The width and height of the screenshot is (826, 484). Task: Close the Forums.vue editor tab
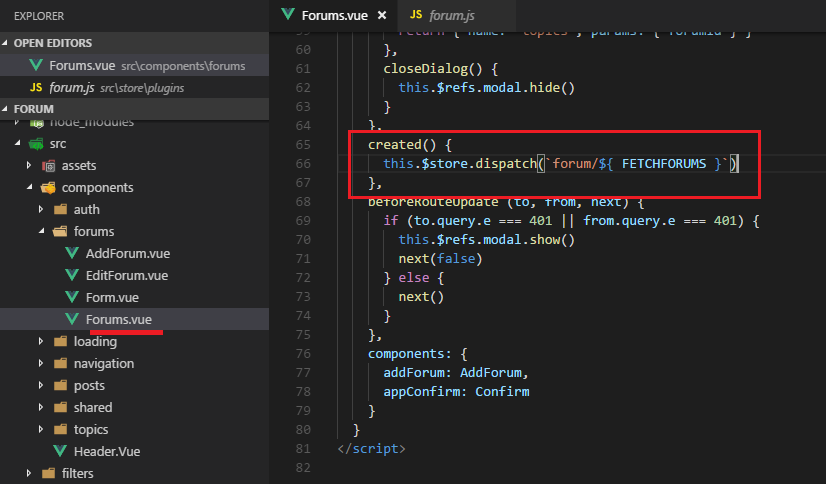pyautogui.click(x=382, y=16)
